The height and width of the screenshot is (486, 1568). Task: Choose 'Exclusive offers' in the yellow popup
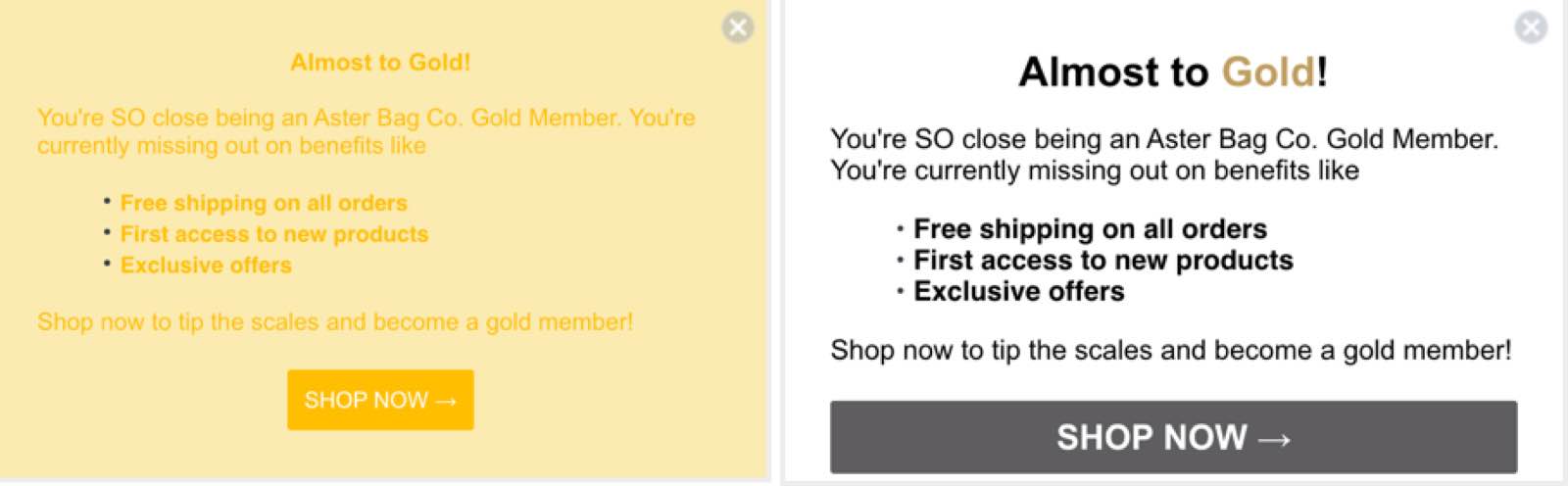click(x=206, y=266)
